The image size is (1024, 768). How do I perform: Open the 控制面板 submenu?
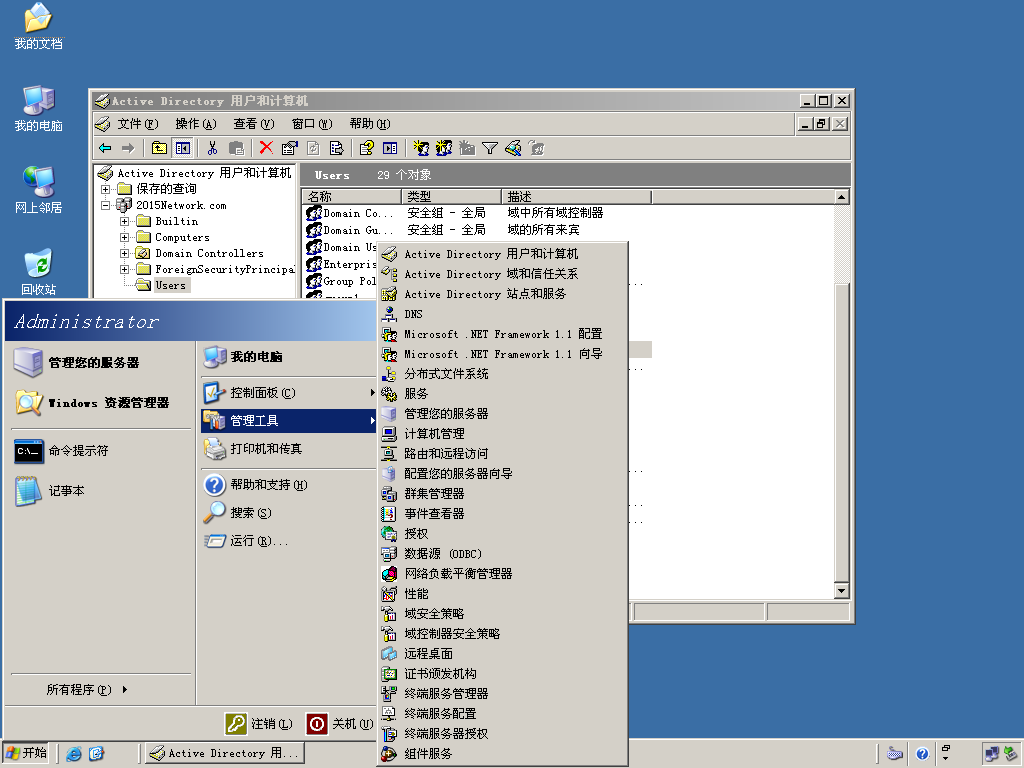pyautogui.click(x=289, y=392)
